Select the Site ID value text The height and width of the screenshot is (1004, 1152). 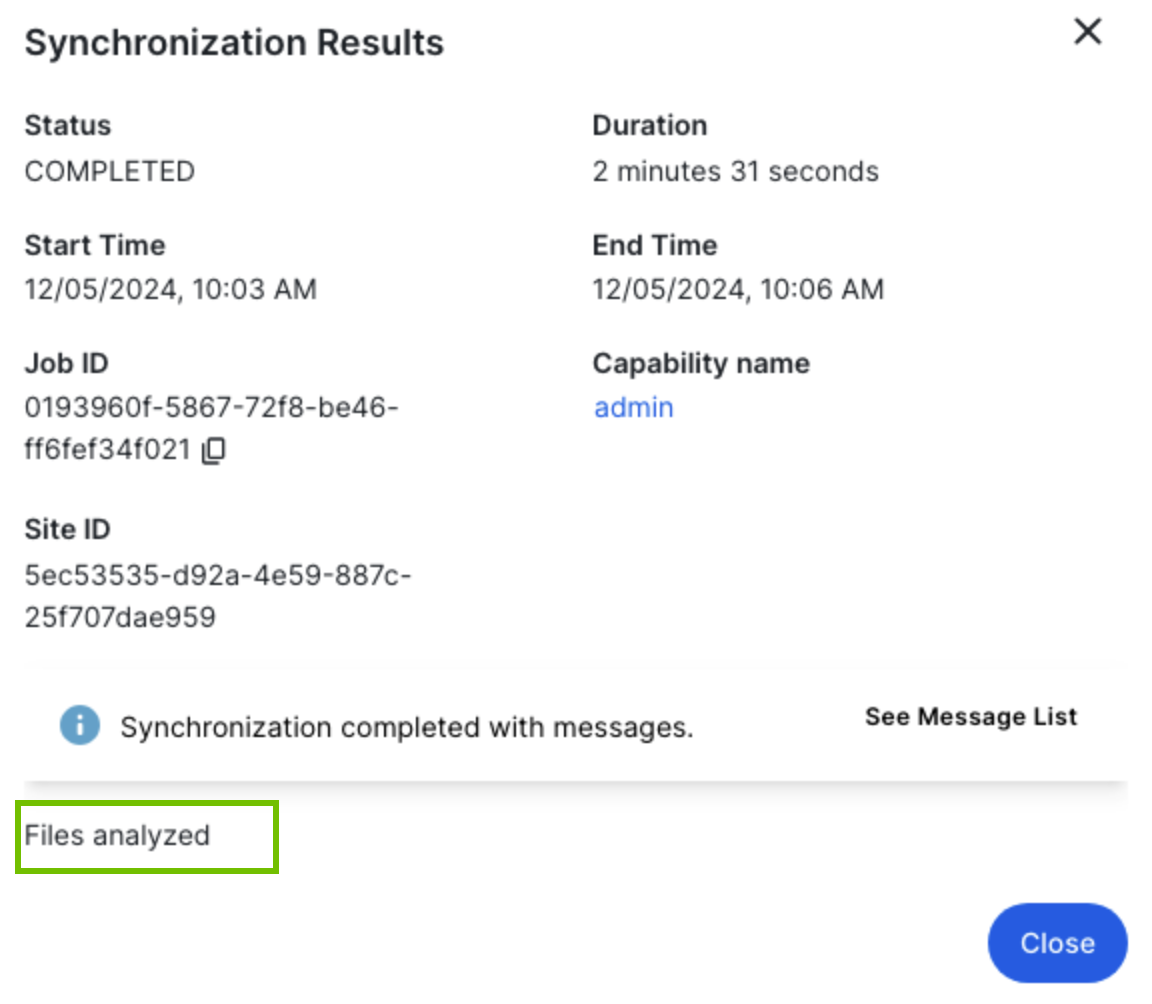tap(218, 577)
